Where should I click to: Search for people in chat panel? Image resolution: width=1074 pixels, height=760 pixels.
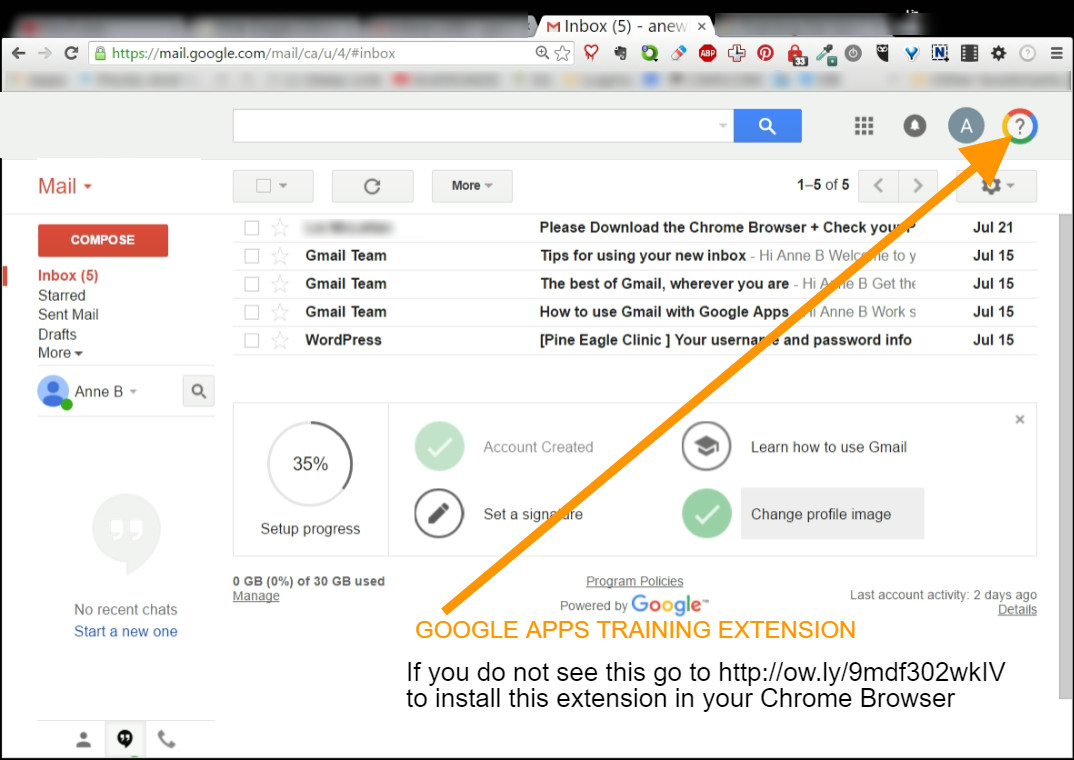(x=199, y=391)
